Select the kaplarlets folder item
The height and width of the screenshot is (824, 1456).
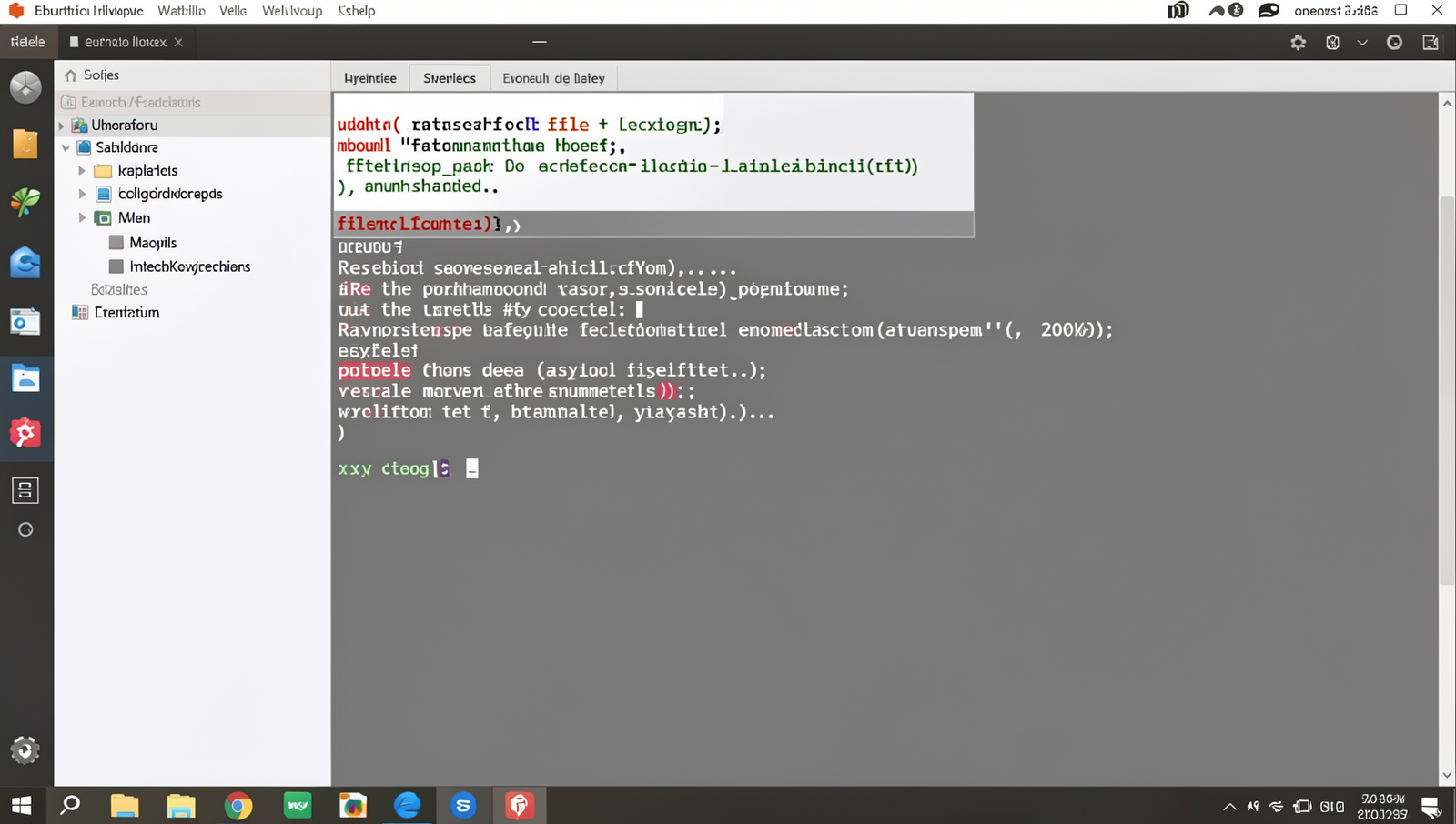[x=147, y=171]
